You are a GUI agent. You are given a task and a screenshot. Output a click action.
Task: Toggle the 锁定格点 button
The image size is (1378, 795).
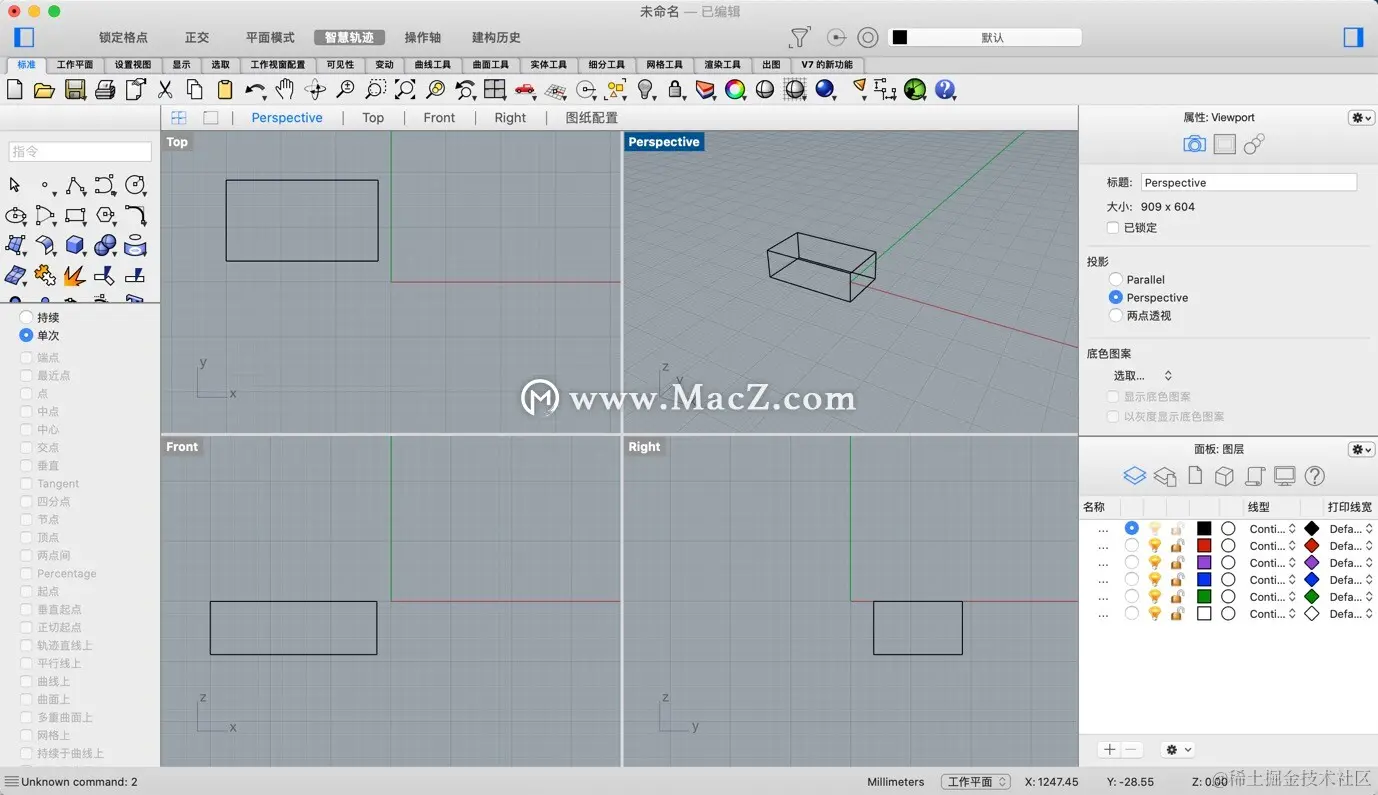click(123, 37)
